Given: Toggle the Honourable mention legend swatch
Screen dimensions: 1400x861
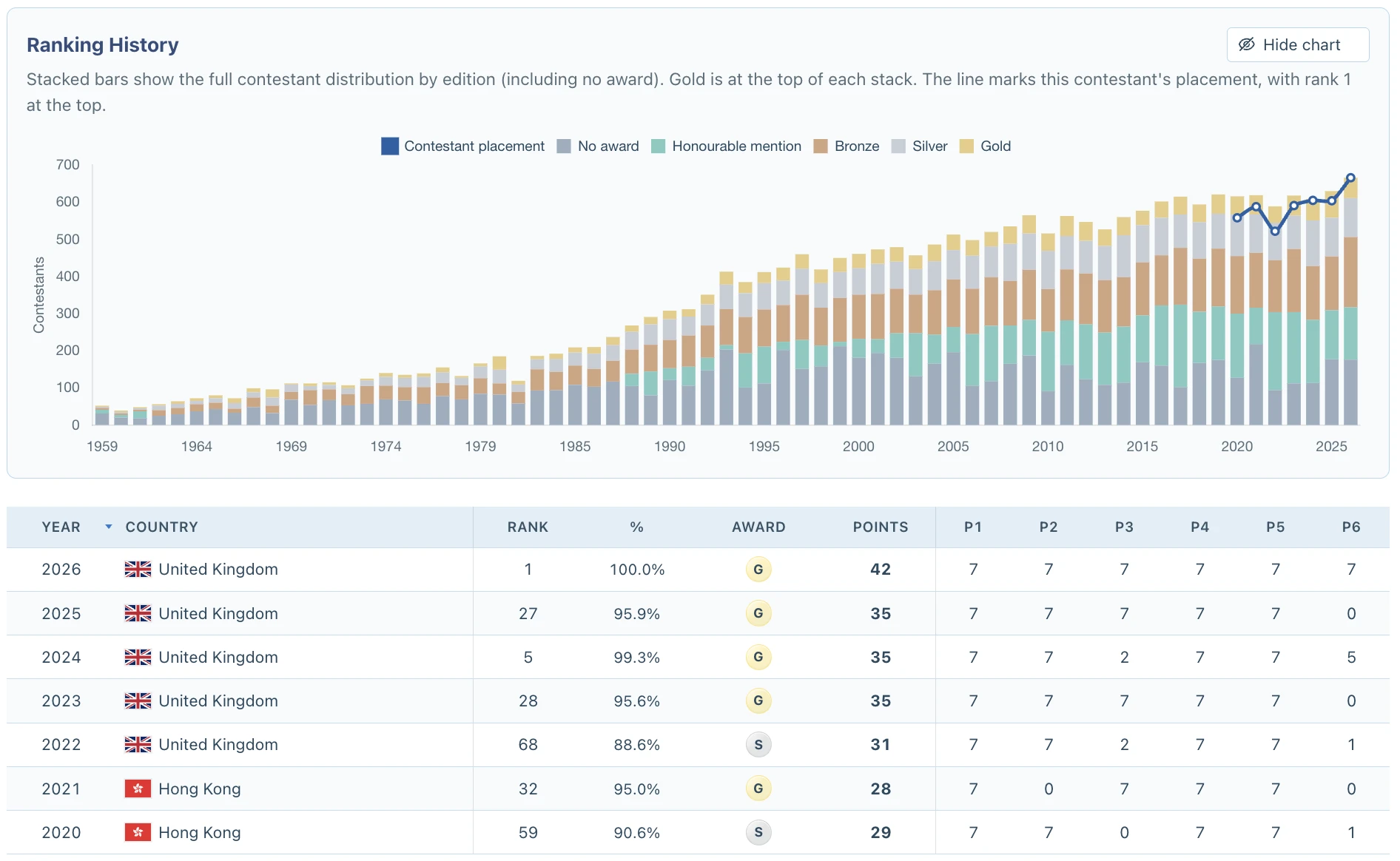Looking at the screenshot, I should (658, 146).
